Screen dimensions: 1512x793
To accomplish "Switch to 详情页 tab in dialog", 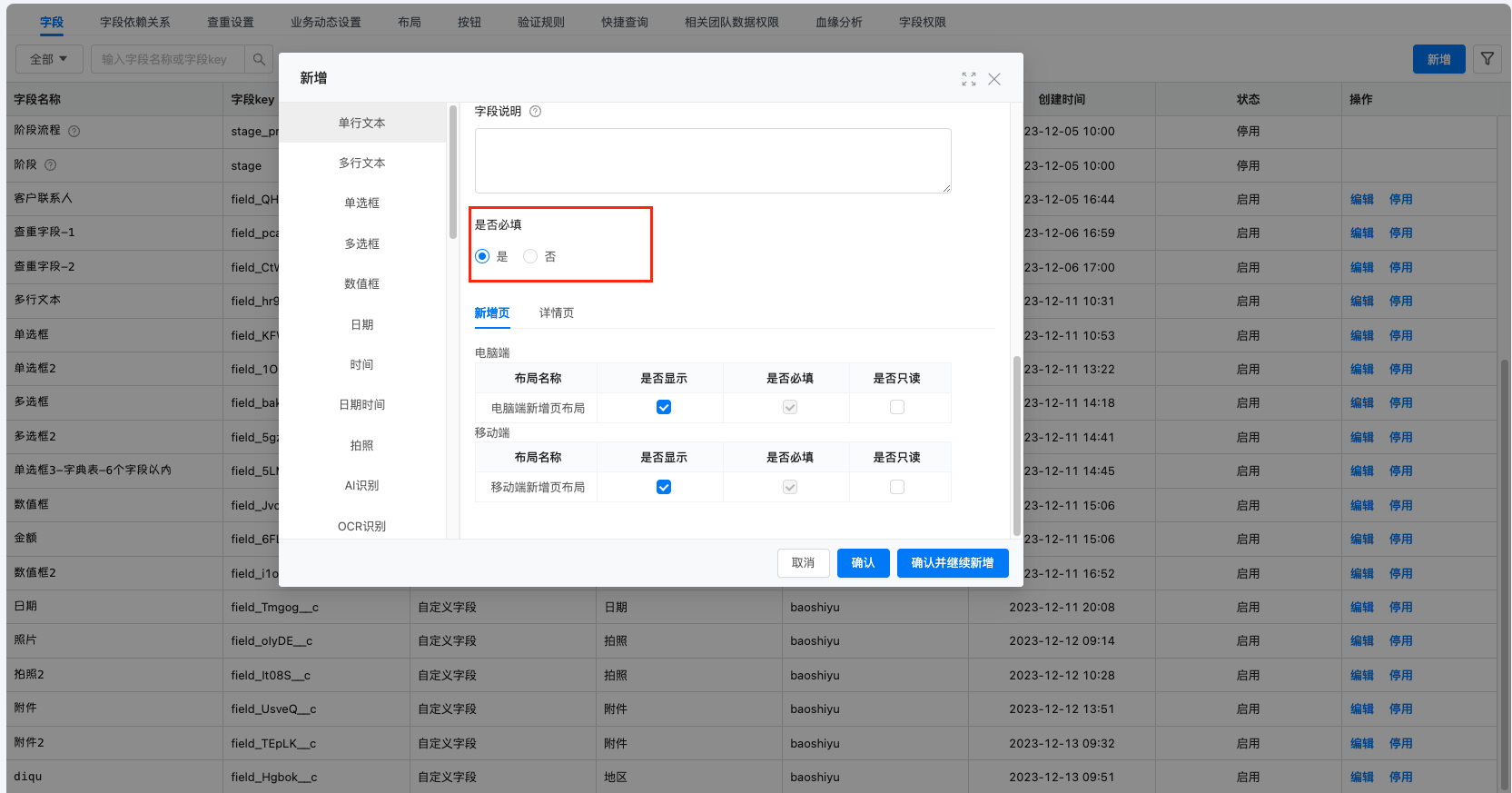I will pos(557,312).
